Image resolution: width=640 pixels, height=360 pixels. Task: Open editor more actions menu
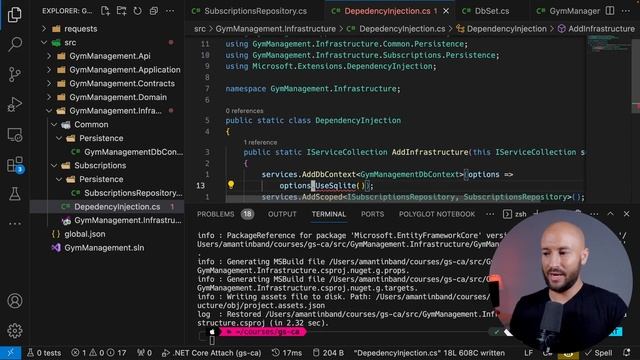[x=626, y=11]
